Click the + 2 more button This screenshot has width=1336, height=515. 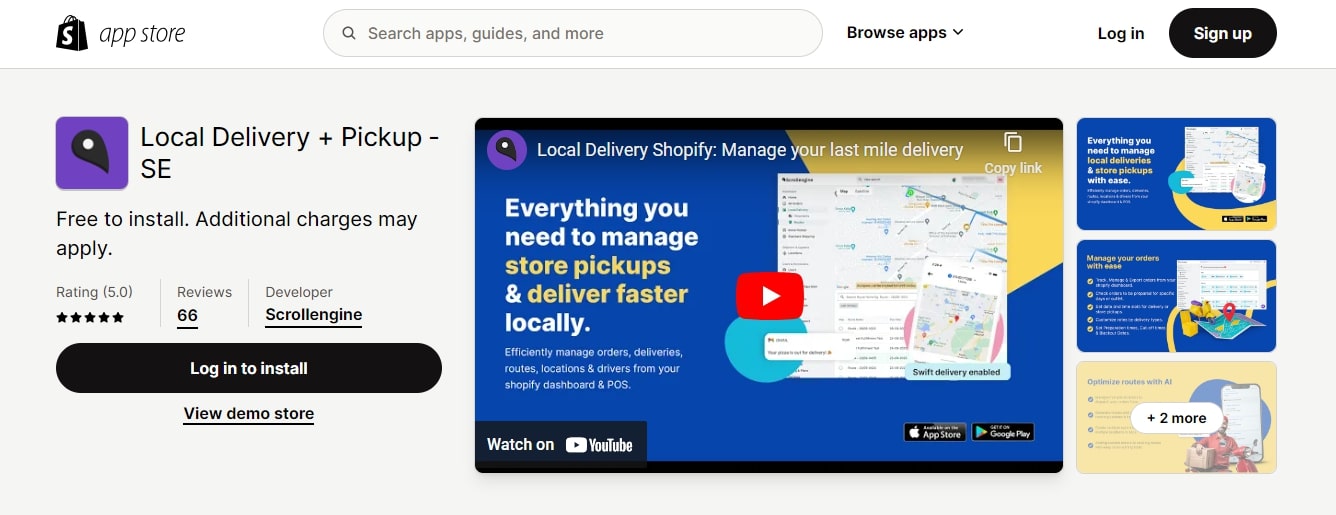[1176, 418]
